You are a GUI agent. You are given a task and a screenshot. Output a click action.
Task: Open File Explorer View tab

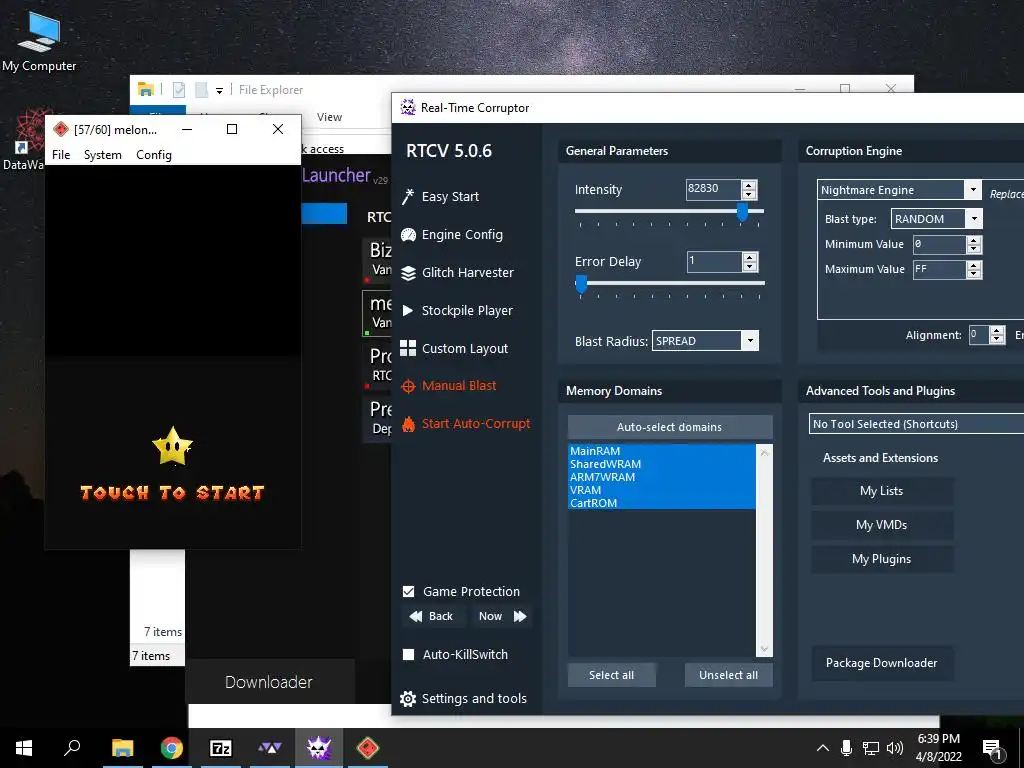[329, 117]
